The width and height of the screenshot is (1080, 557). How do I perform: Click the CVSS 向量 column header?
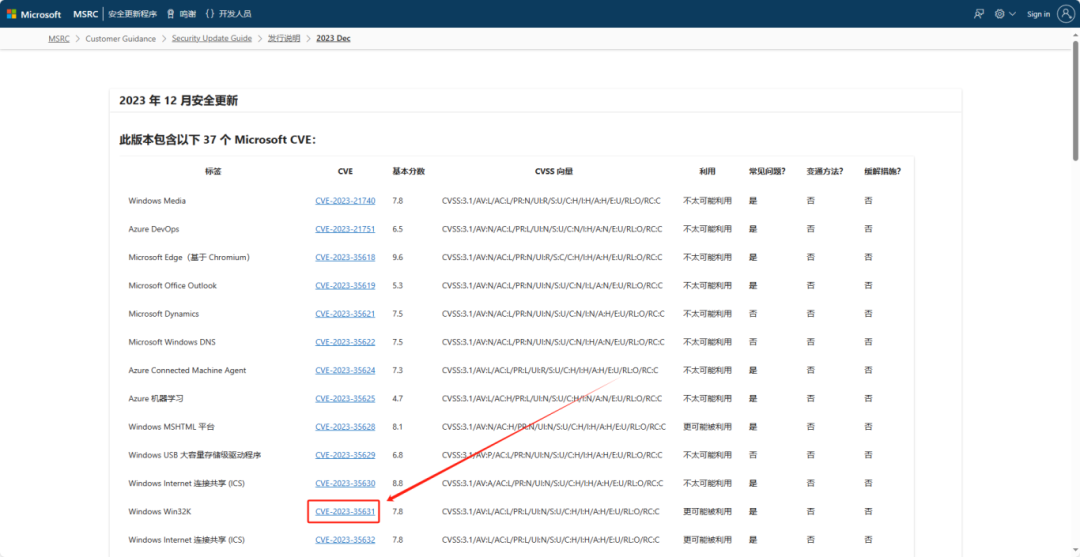coord(554,171)
